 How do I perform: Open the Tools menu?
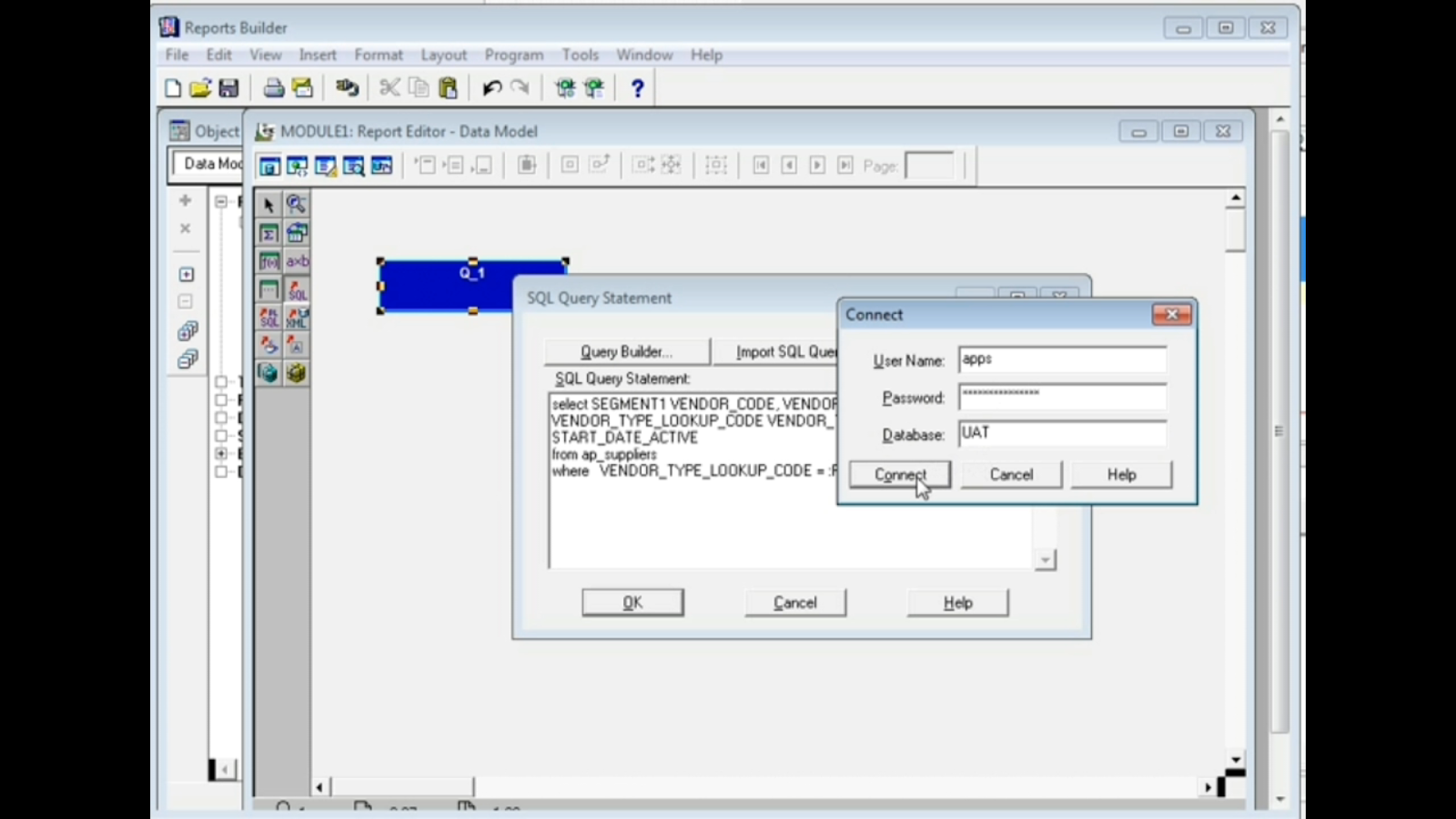tap(580, 55)
